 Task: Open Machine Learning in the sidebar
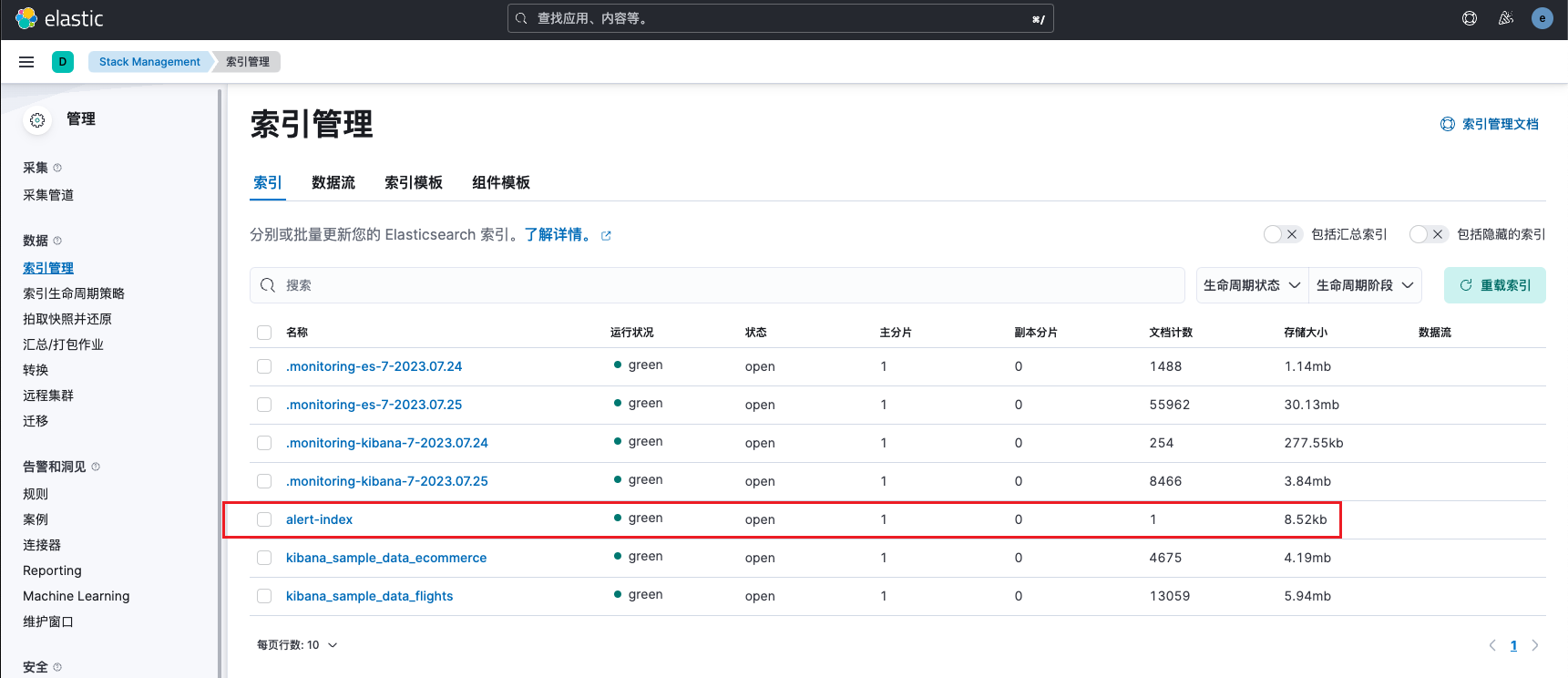coord(77,596)
